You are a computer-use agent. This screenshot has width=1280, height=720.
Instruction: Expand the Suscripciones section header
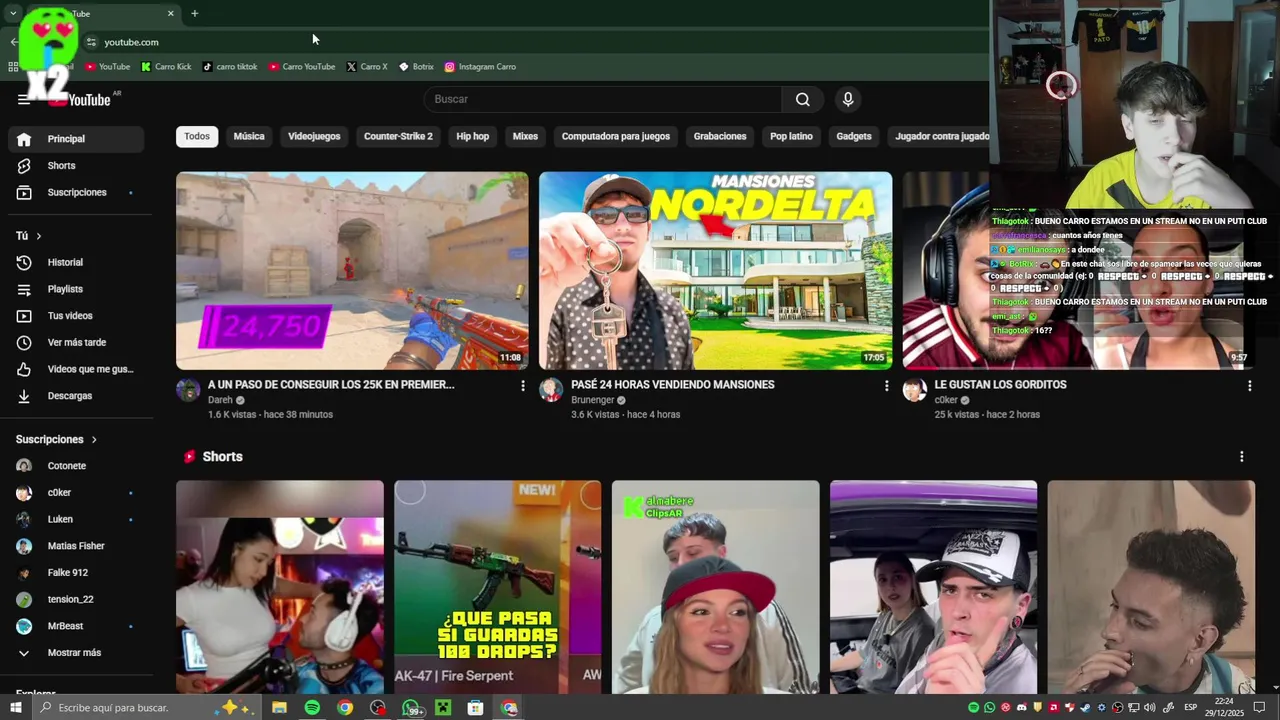click(x=57, y=439)
